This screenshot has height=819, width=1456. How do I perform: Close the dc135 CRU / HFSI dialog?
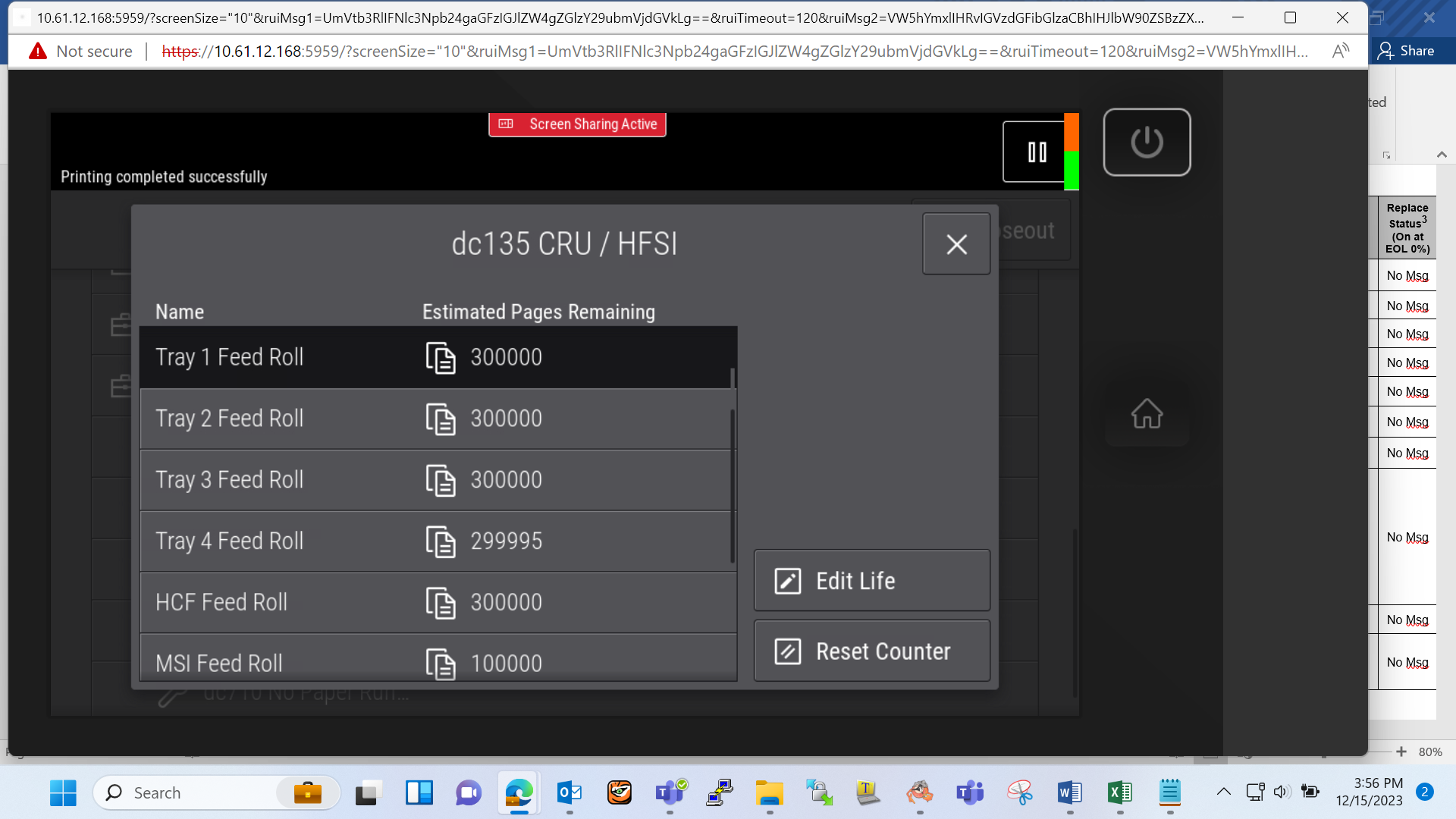956,244
